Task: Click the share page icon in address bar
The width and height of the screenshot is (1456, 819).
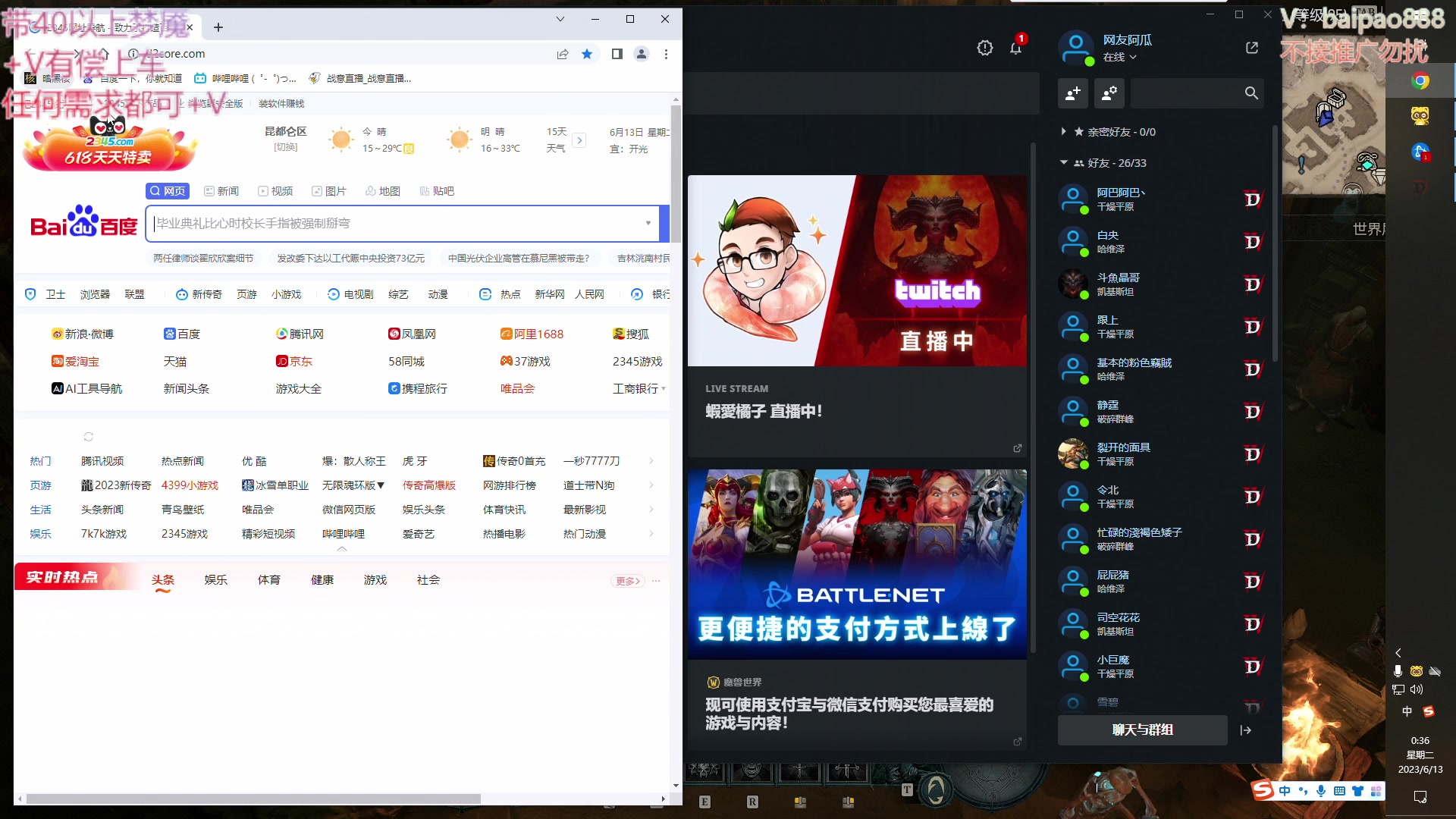Action: coord(563,54)
